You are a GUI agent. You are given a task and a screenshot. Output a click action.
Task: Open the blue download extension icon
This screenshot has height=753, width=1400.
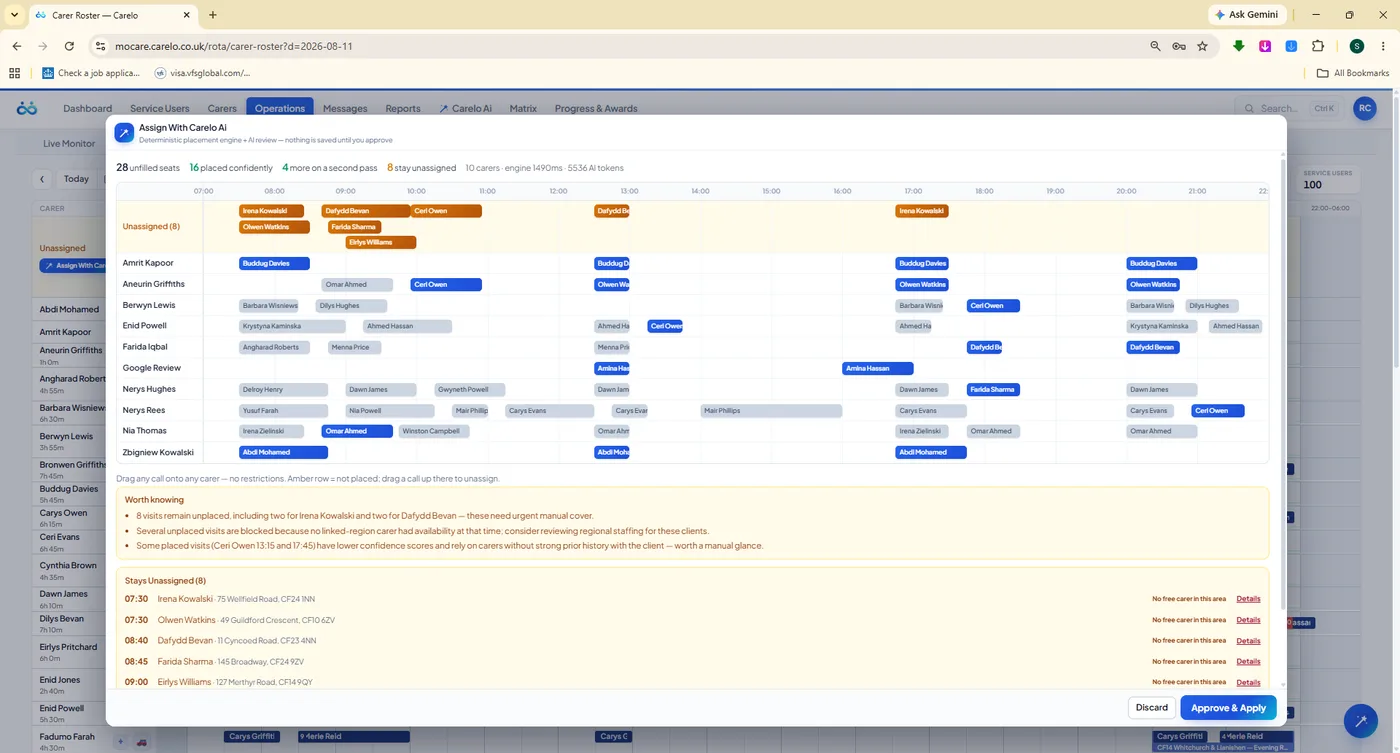click(1291, 46)
